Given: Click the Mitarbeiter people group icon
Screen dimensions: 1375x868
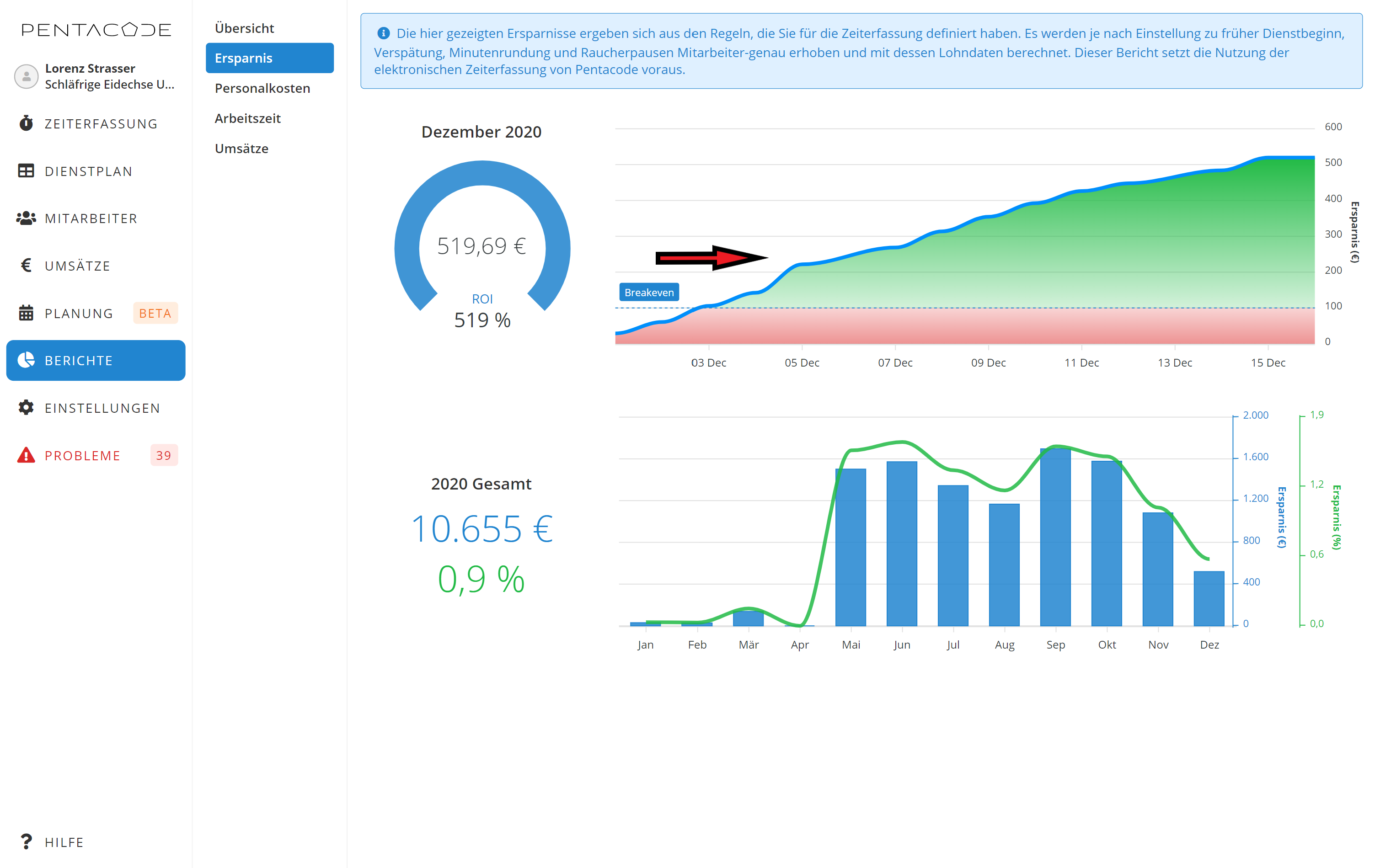Looking at the screenshot, I should (x=26, y=218).
